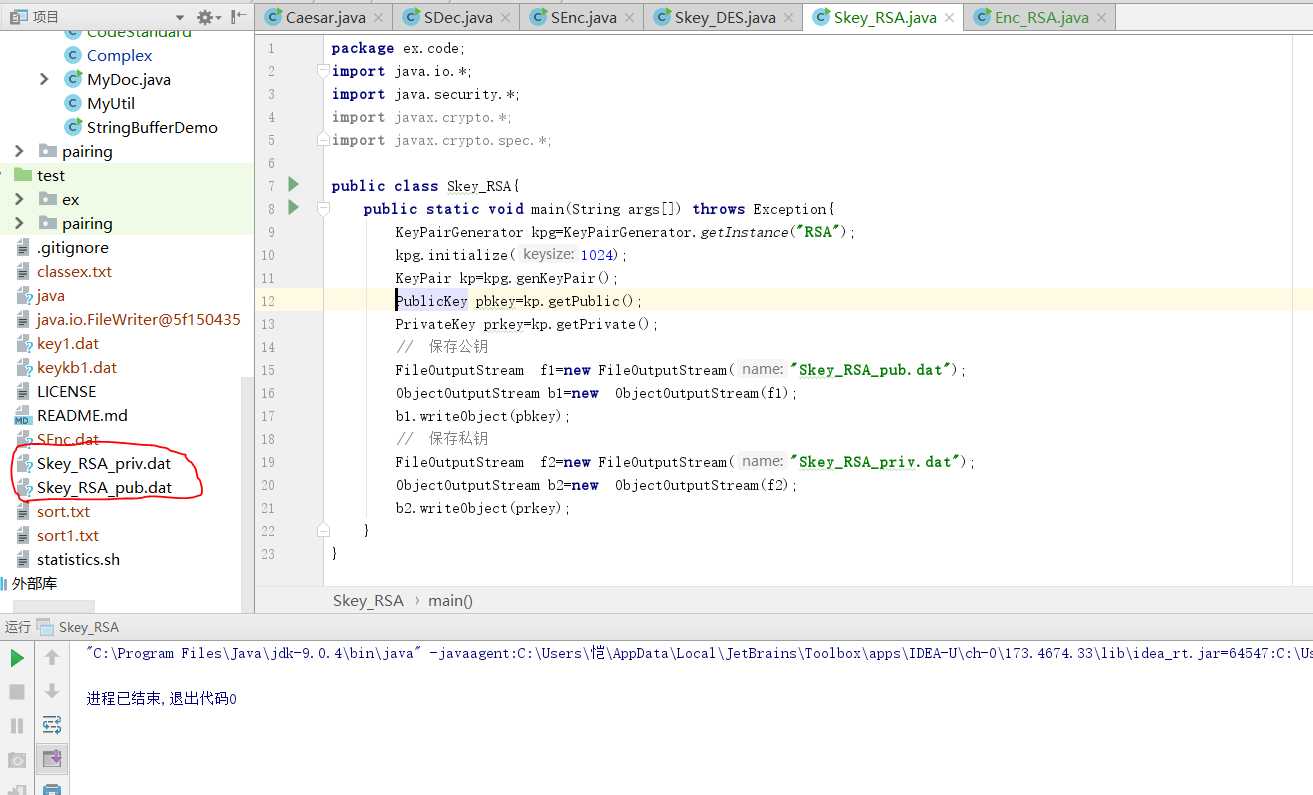This screenshot has height=795, width=1313.
Task: Click the up arrow in run console
Action: [52, 658]
